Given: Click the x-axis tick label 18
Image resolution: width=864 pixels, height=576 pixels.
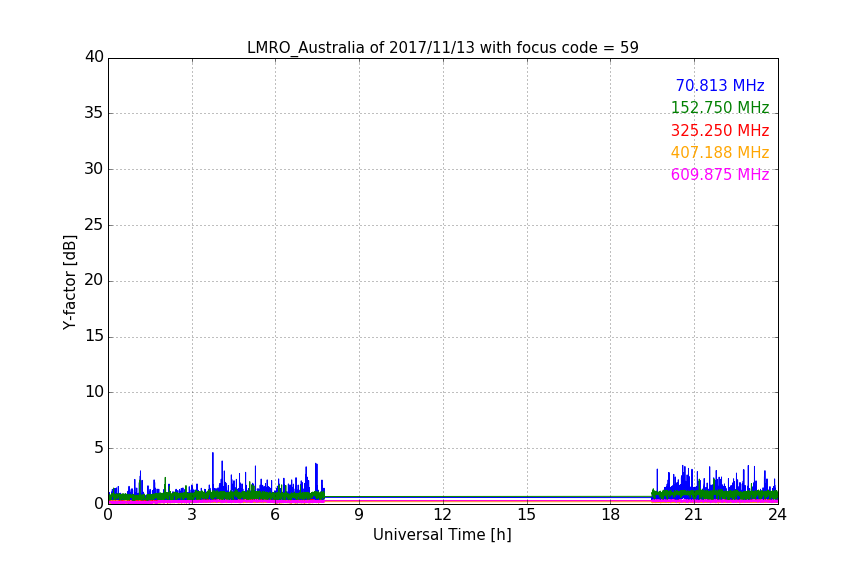Looking at the screenshot, I should (611, 515).
